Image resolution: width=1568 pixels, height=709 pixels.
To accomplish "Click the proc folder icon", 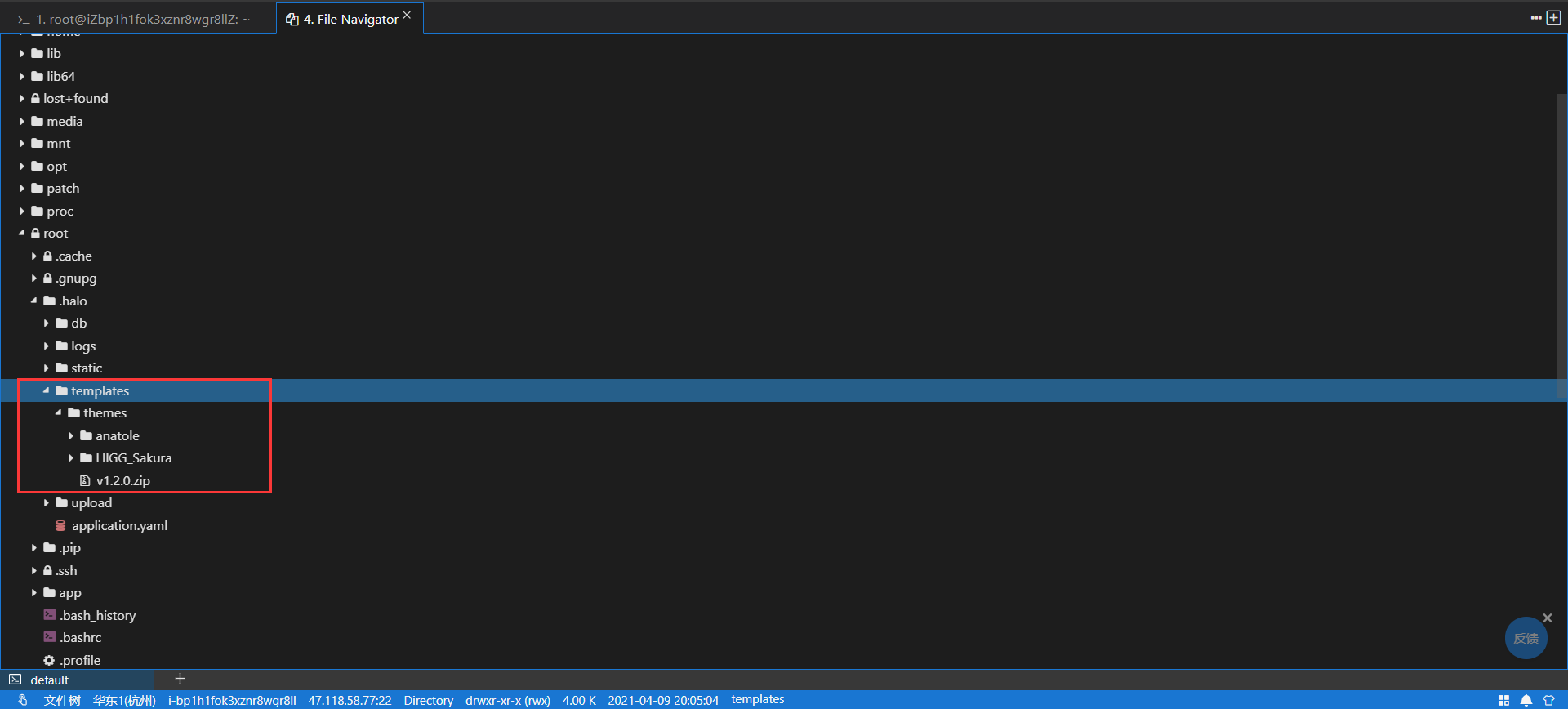I will [x=37, y=211].
